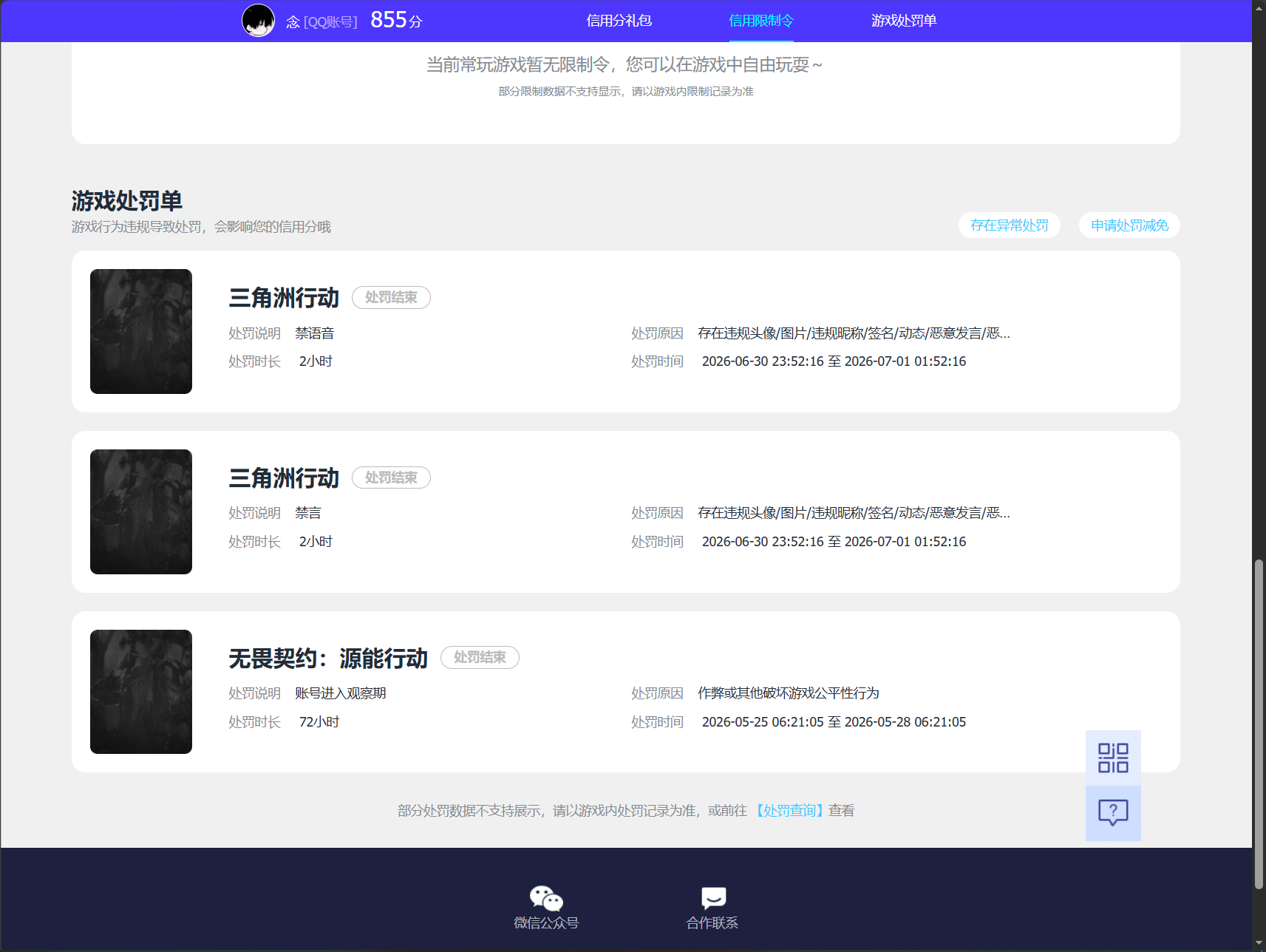Open the 信用分礼包 tab
Viewport: 1266px width, 952px height.
tap(619, 21)
